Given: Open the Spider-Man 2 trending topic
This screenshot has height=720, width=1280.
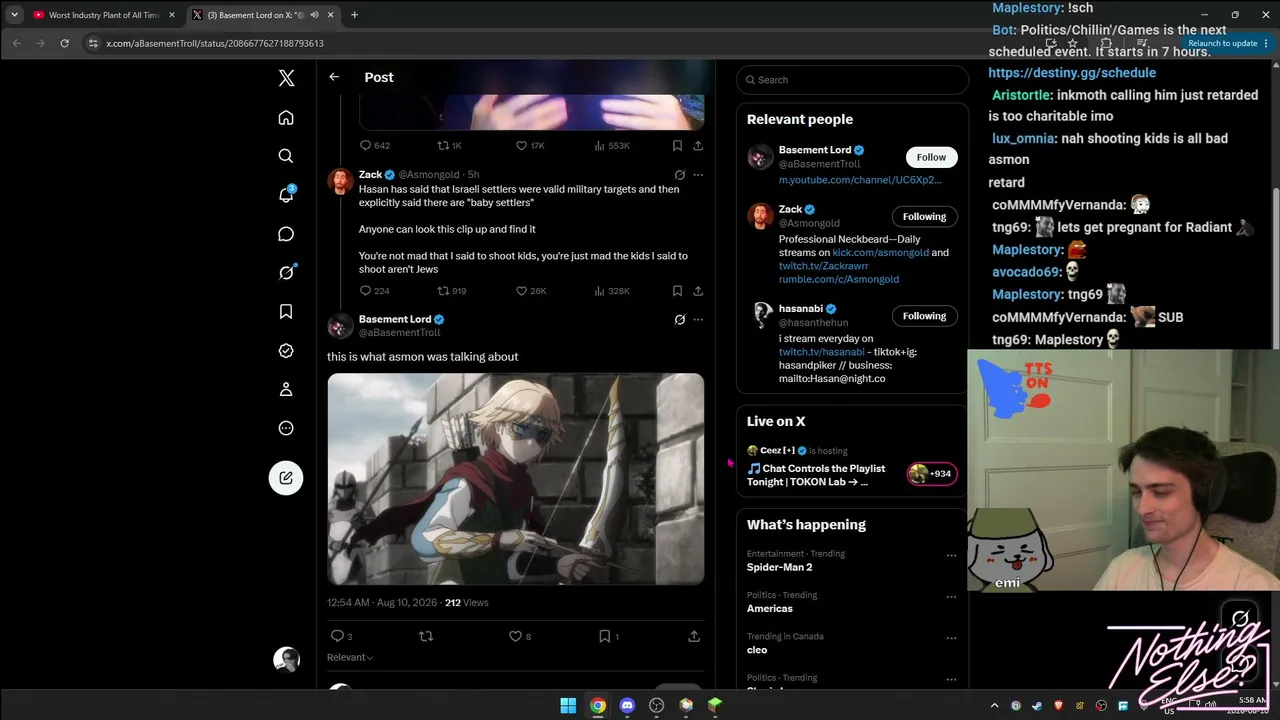Looking at the screenshot, I should pyautogui.click(x=779, y=567).
